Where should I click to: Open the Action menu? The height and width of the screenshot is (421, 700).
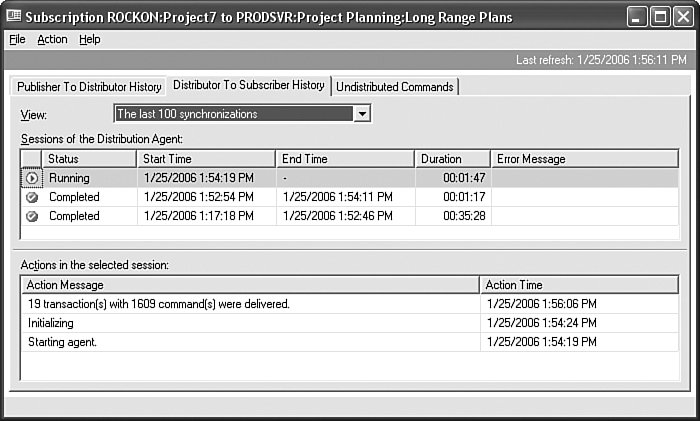(52, 39)
